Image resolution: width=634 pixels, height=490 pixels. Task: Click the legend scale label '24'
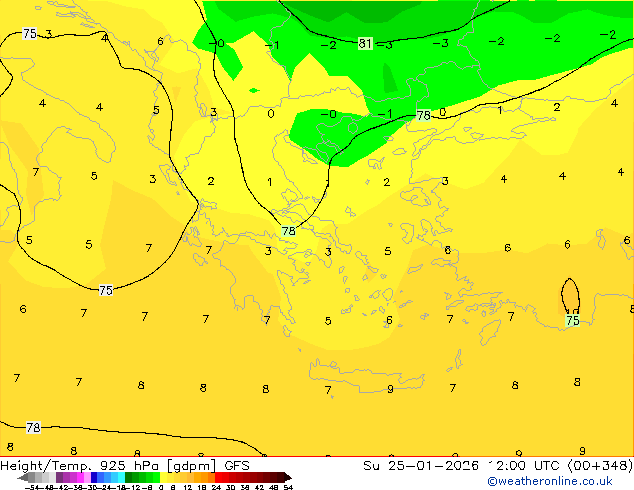coord(216,488)
